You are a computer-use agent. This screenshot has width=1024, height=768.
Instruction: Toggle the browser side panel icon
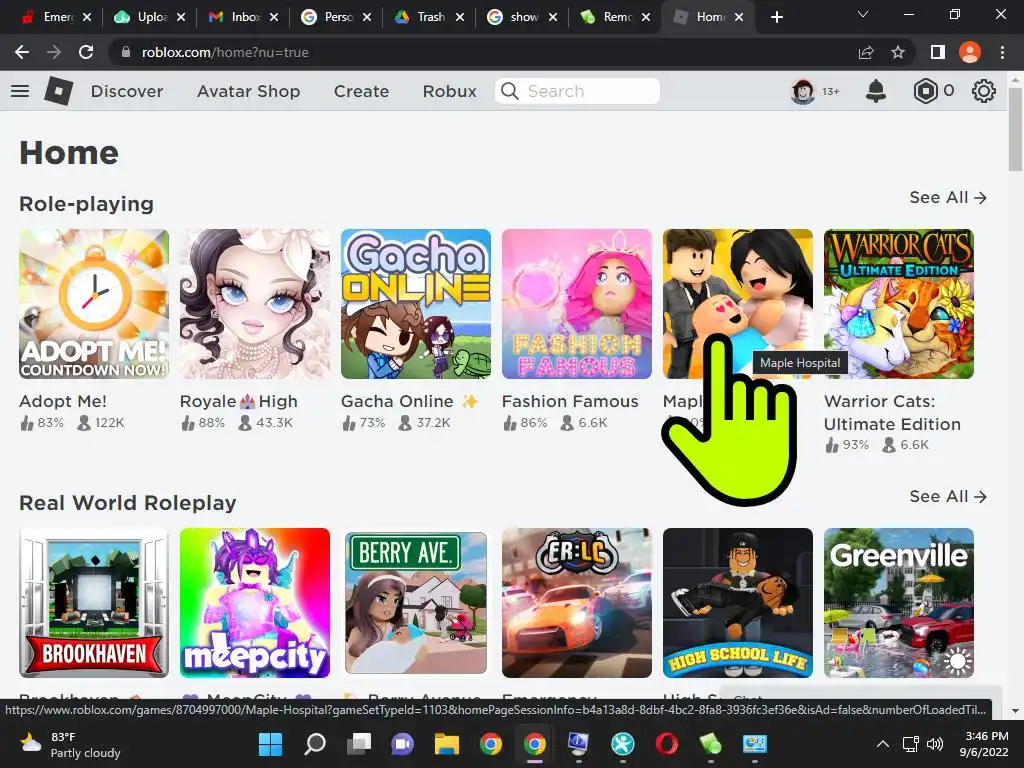tap(937, 52)
